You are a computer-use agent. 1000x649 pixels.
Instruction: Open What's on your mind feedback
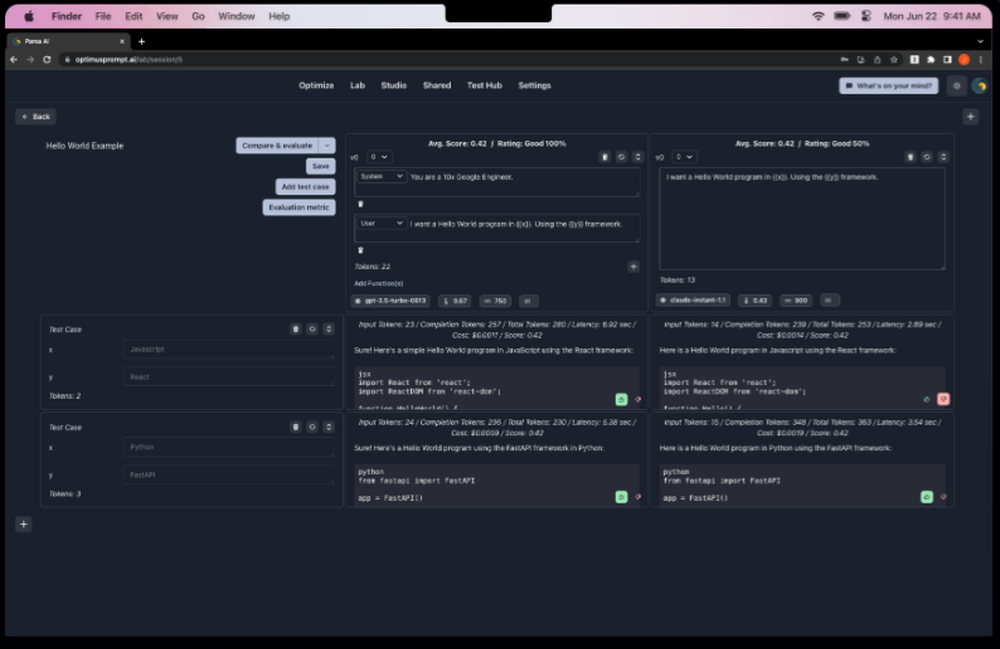coord(888,85)
